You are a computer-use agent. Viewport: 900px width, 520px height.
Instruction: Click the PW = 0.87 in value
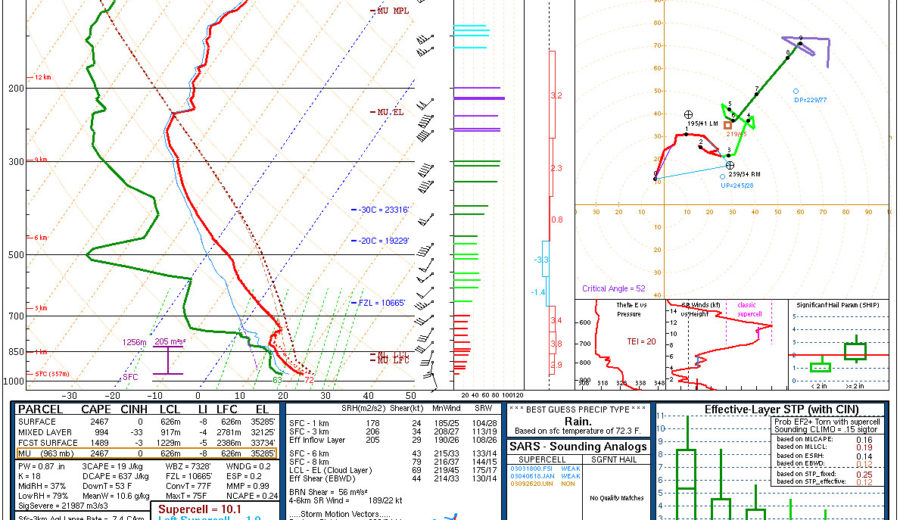(x=44, y=467)
